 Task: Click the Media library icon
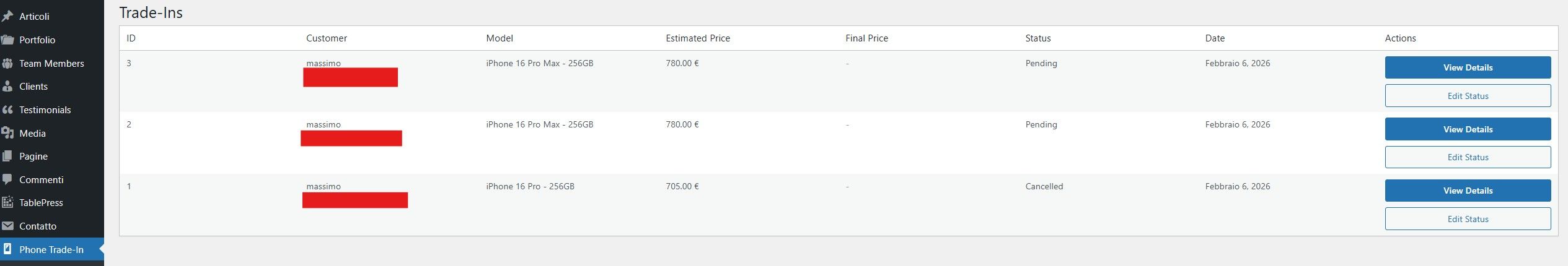pyautogui.click(x=7, y=133)
